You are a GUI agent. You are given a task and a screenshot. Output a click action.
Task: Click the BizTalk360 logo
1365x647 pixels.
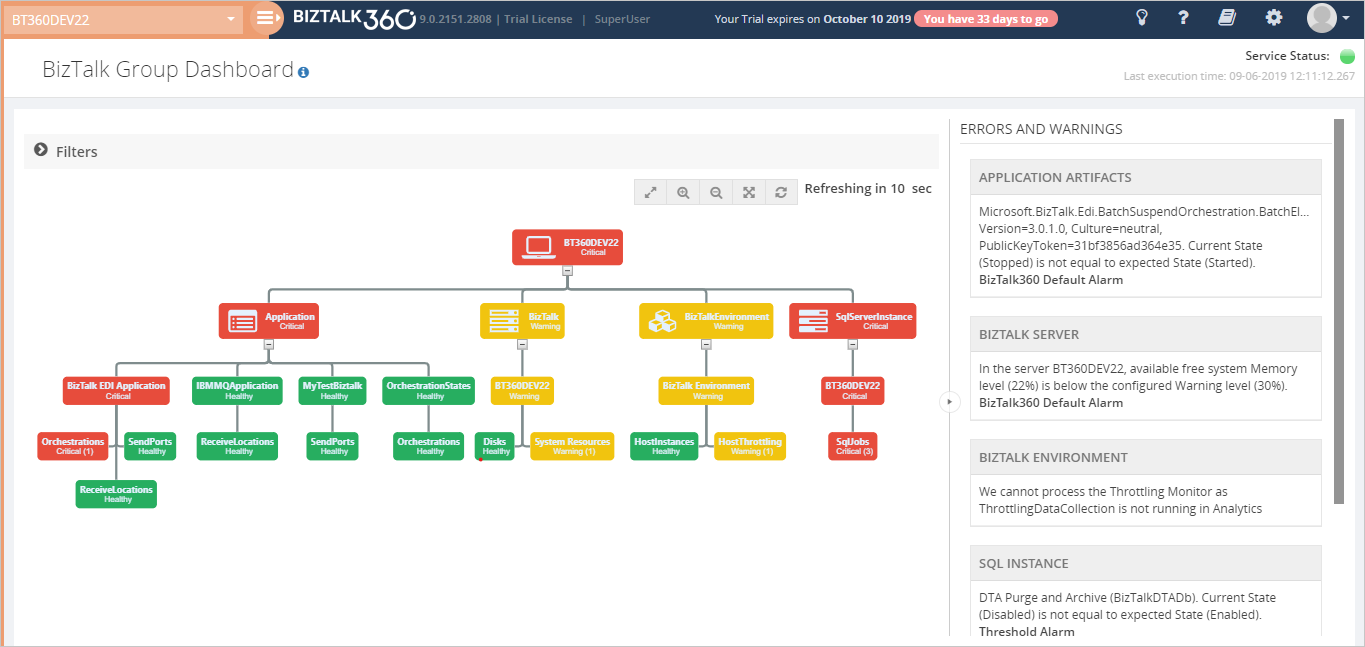coord(354,18)
